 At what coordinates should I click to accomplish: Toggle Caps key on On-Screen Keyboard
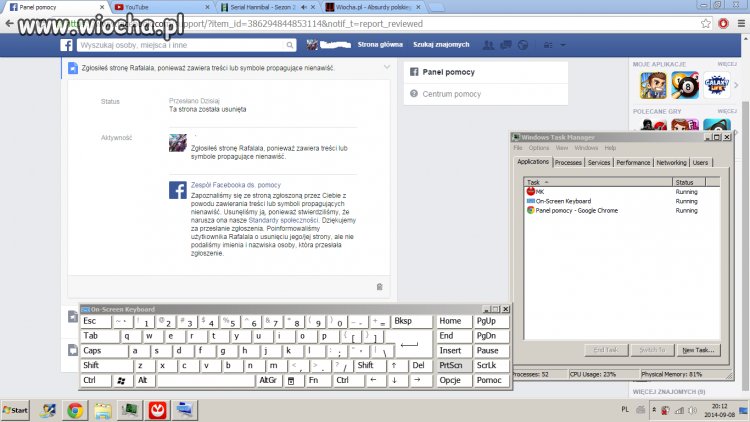104,351
